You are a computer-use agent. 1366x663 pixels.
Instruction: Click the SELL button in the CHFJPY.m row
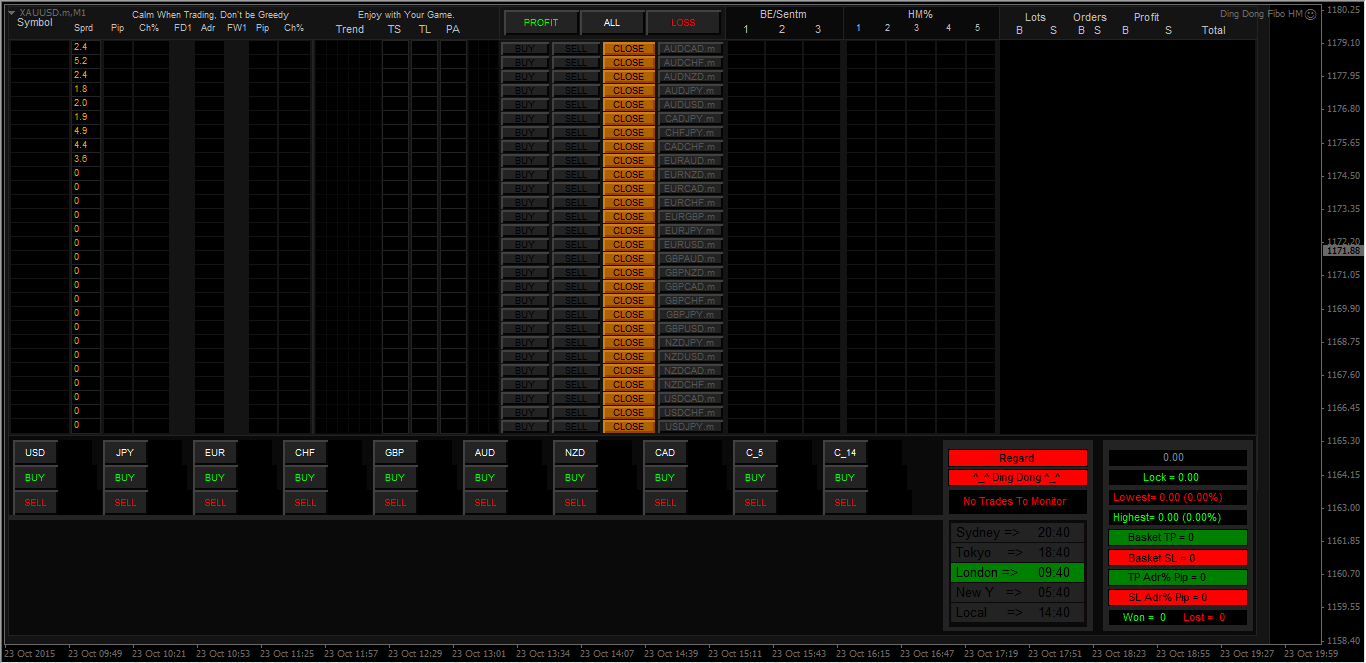(576, 132)
